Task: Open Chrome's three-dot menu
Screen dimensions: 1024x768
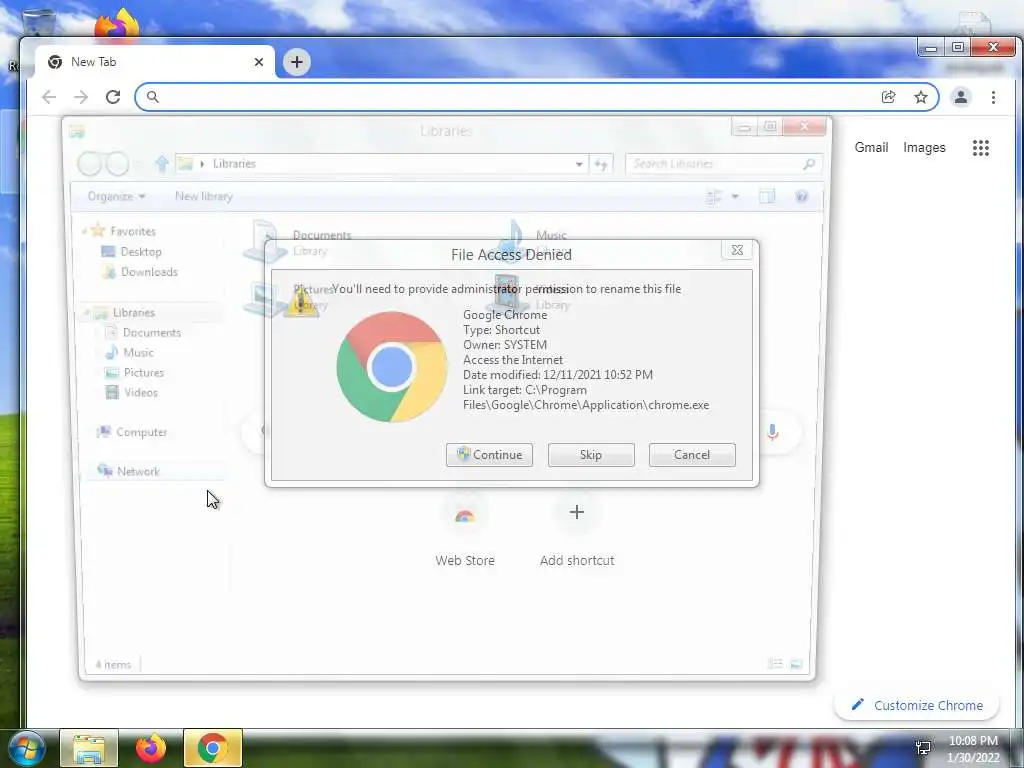Action: click(x=993, y=97)
